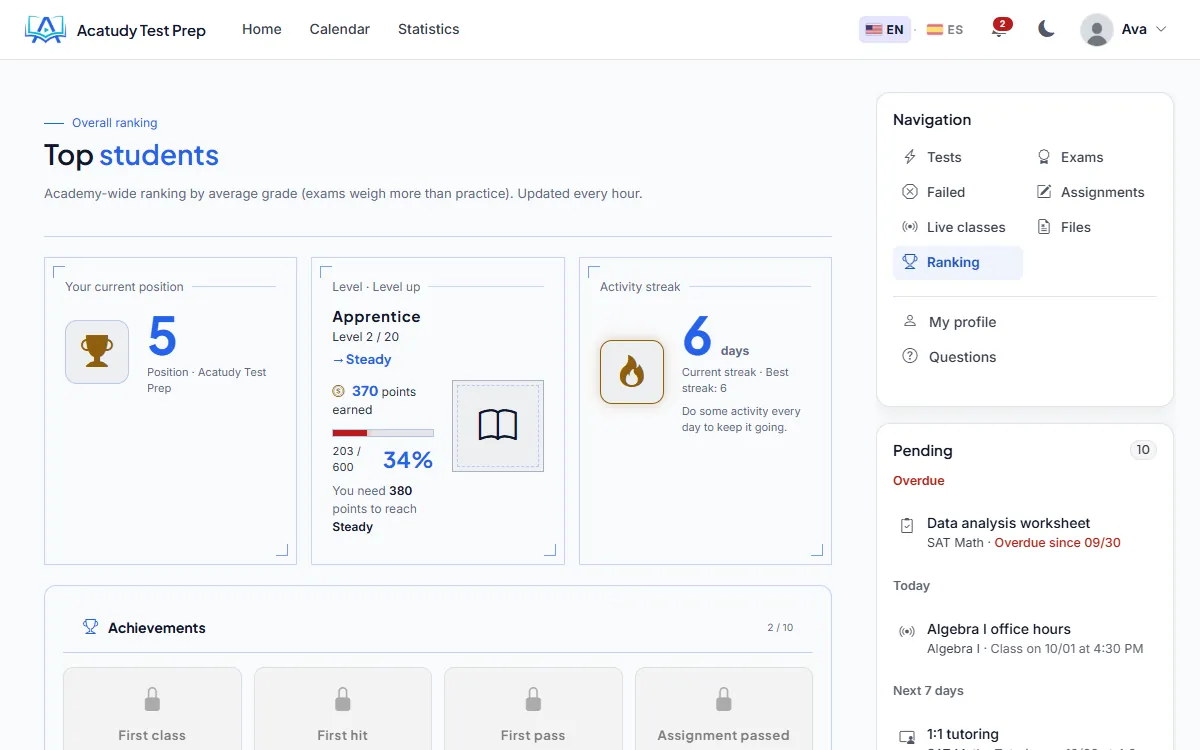Select the First pass achievement card
1200x750 pixels.
533,709
